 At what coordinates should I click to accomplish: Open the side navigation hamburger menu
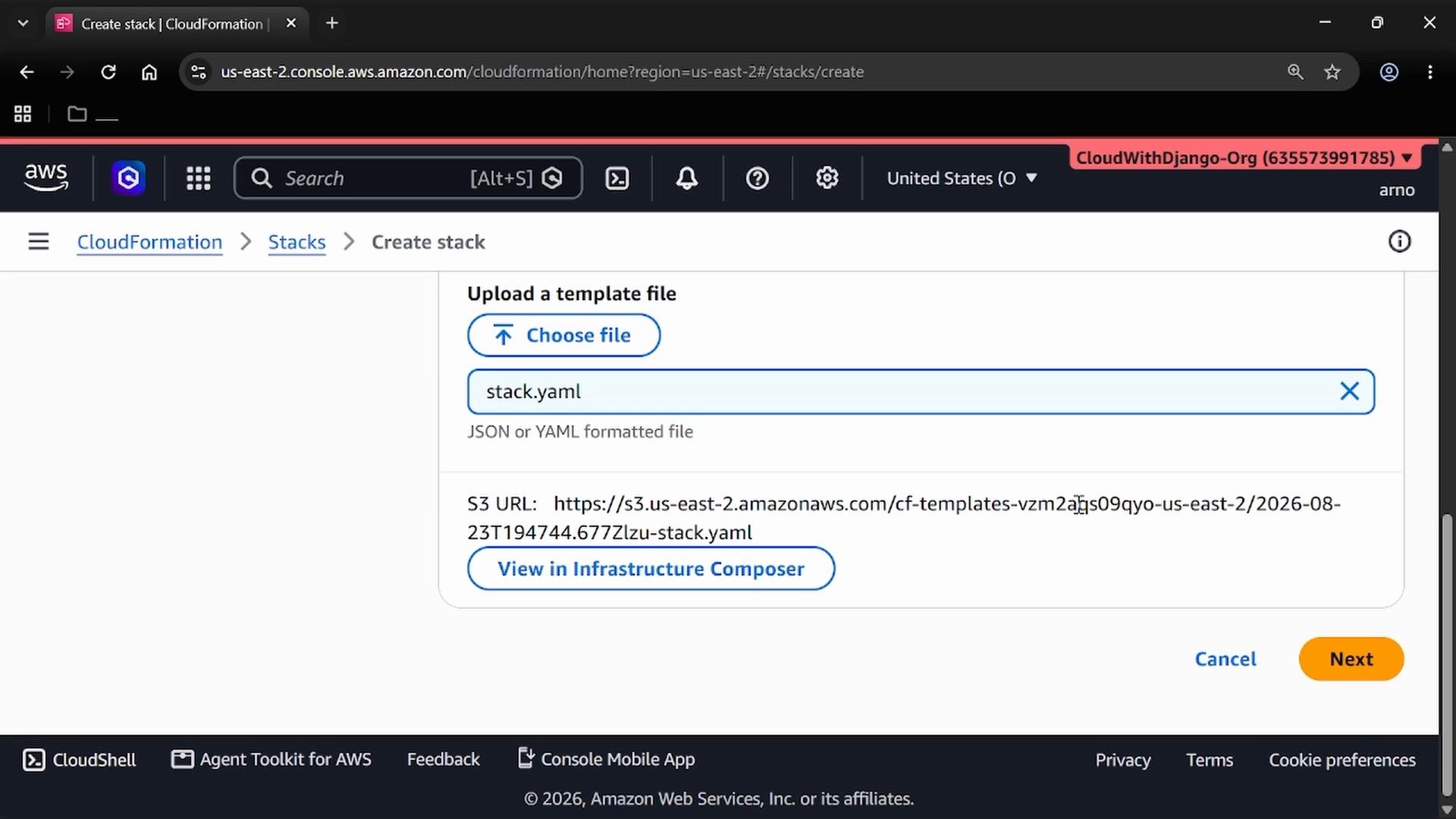pos(39,242)
